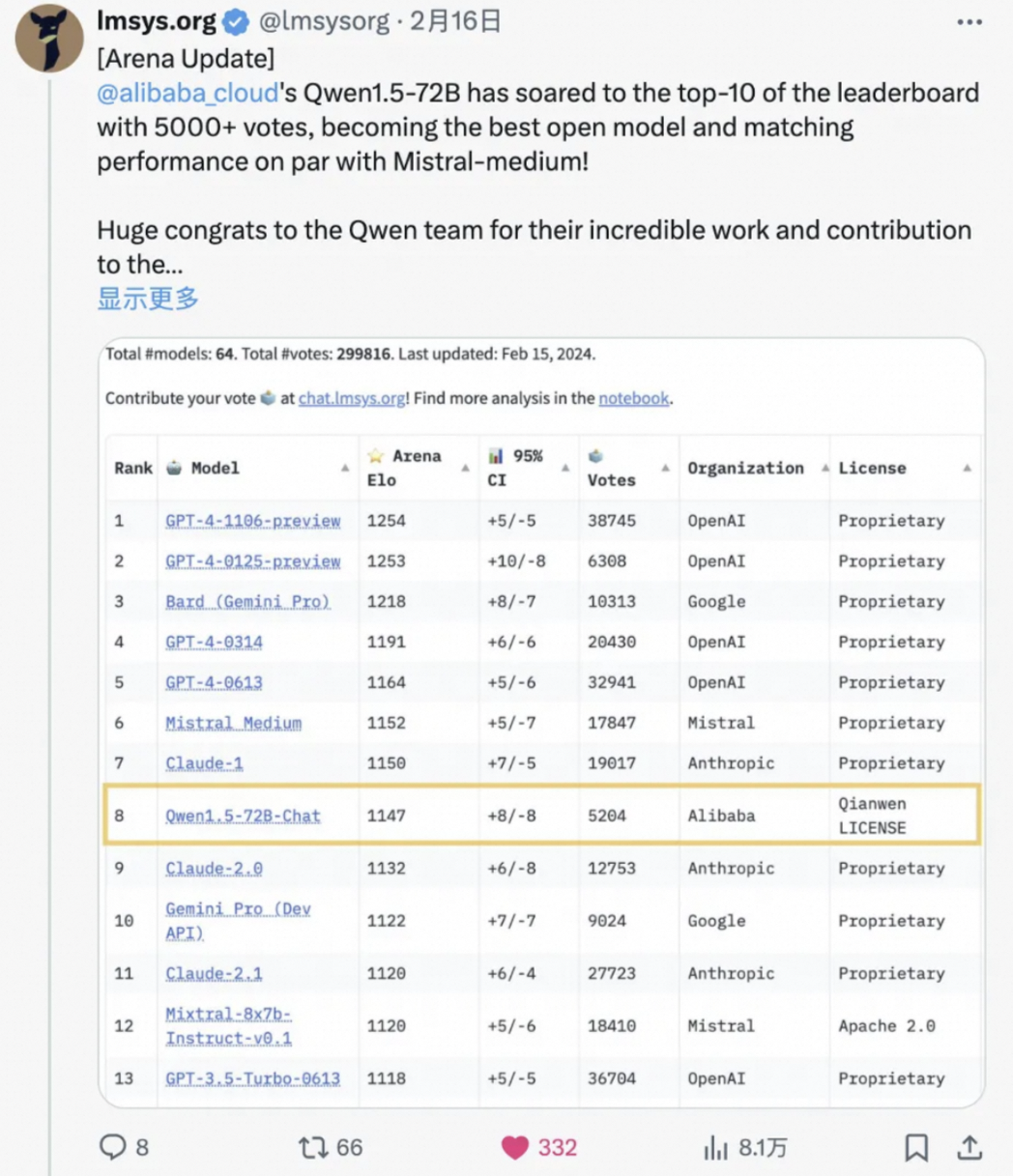
Task: Open the GPT-4-1106-preview model link
Action: pos(253,521)
